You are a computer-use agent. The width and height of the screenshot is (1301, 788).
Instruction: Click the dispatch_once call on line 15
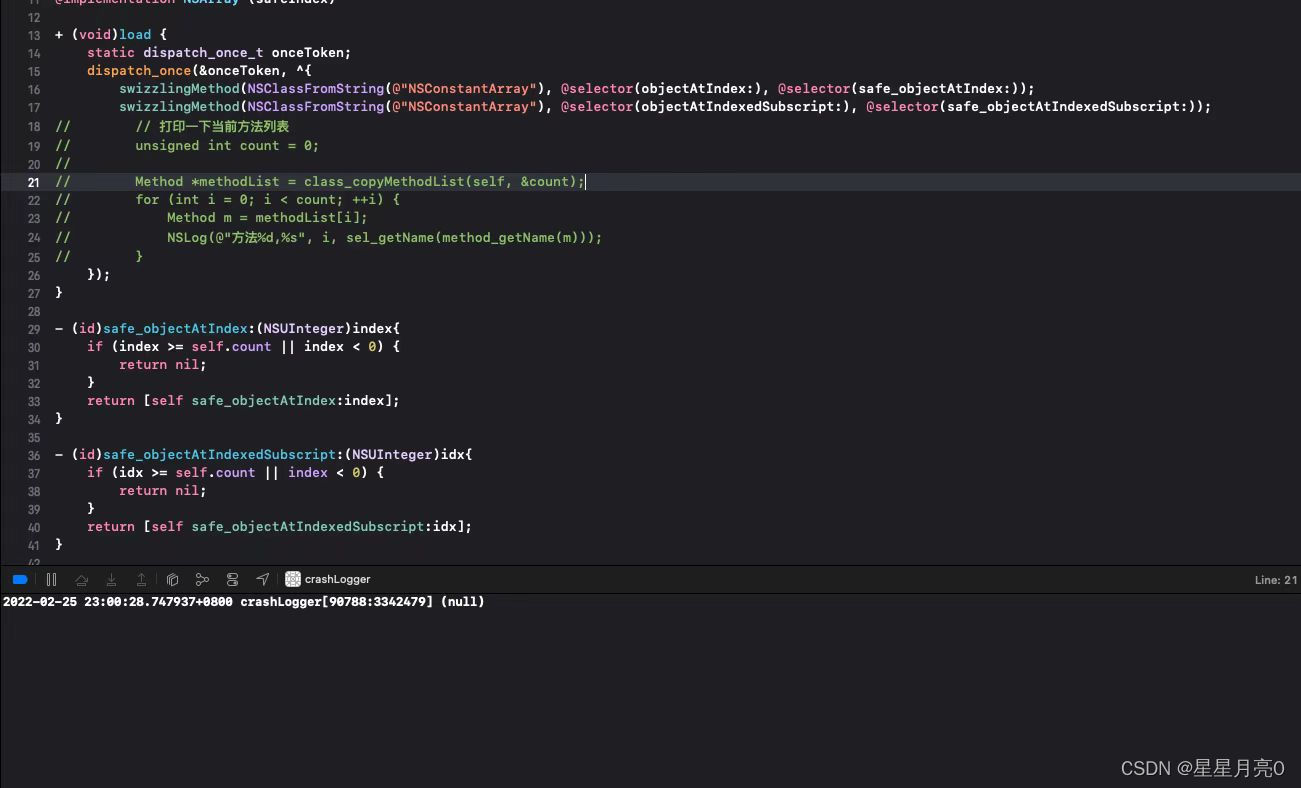point(139,70)
